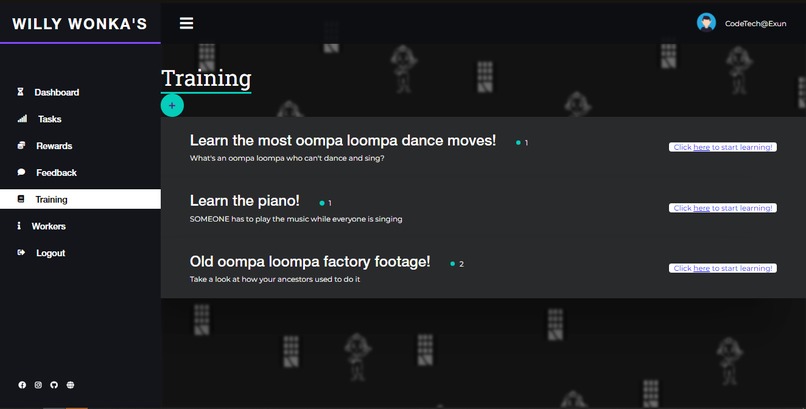
Task: Open the globe website icon
Action: (70, 385)
